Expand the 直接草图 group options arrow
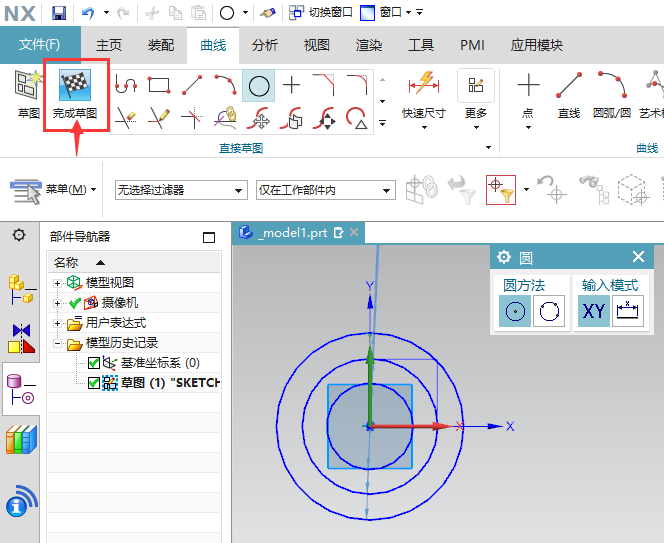 point(488,147)
